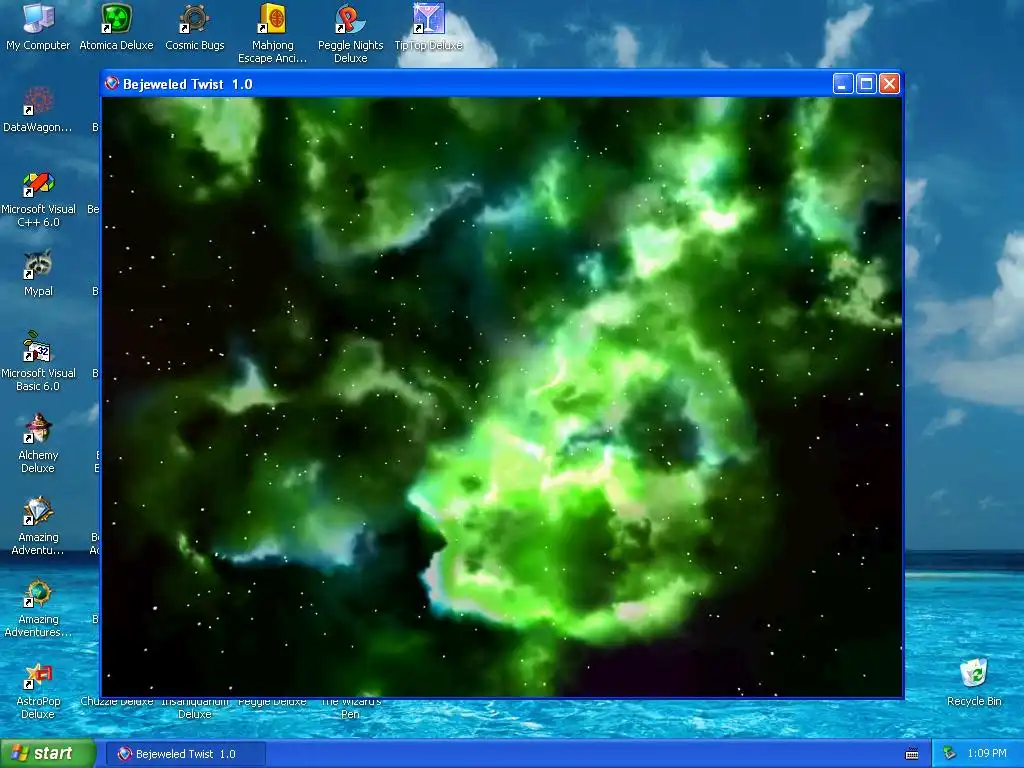Click the network tray icon near the clock
Viewport: 1024px width, 768px height.
(x=950, y=754)
